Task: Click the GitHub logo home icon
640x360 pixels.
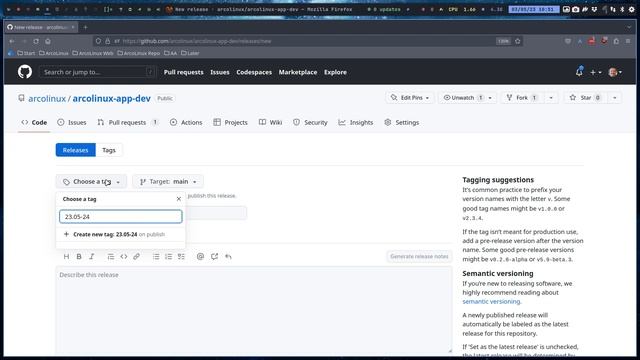Action: [x=25, y=72]
